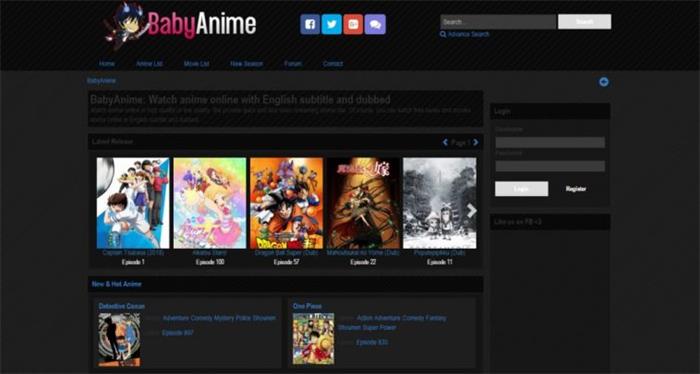Click the blue round arrow icon beside breadcrumb

(x=604, y=82)
